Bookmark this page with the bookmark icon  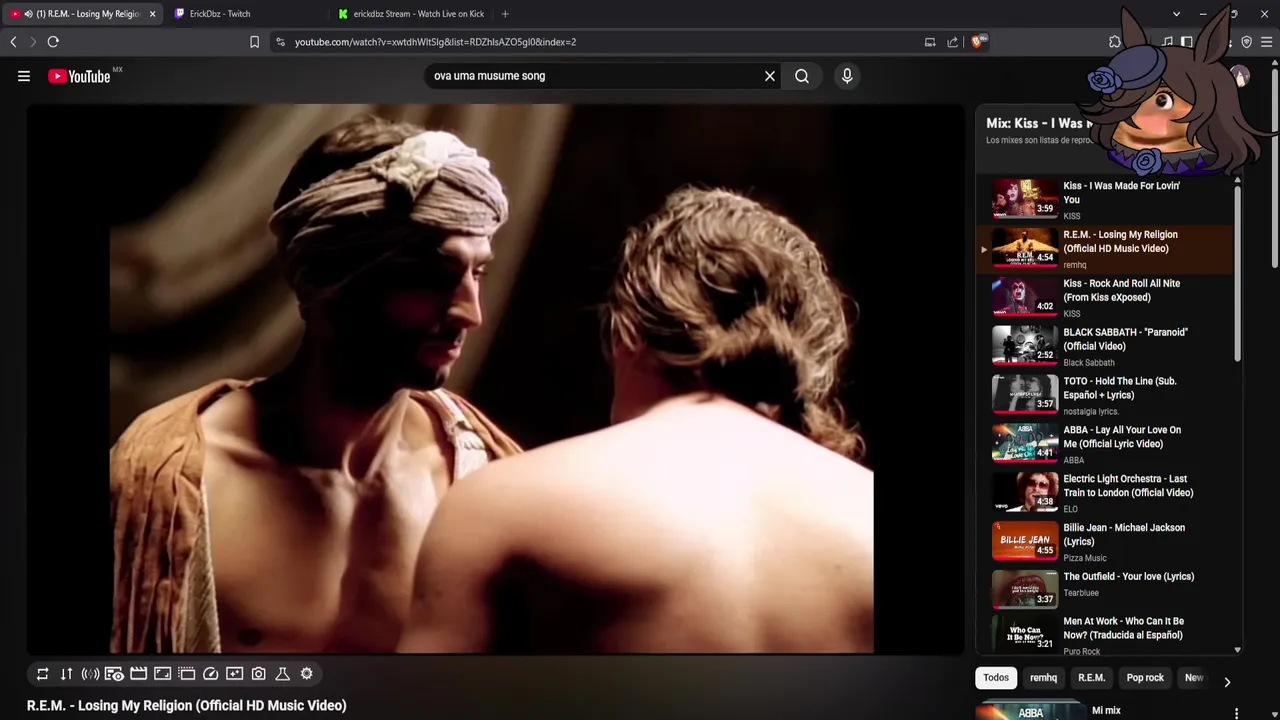click(254, 42)
